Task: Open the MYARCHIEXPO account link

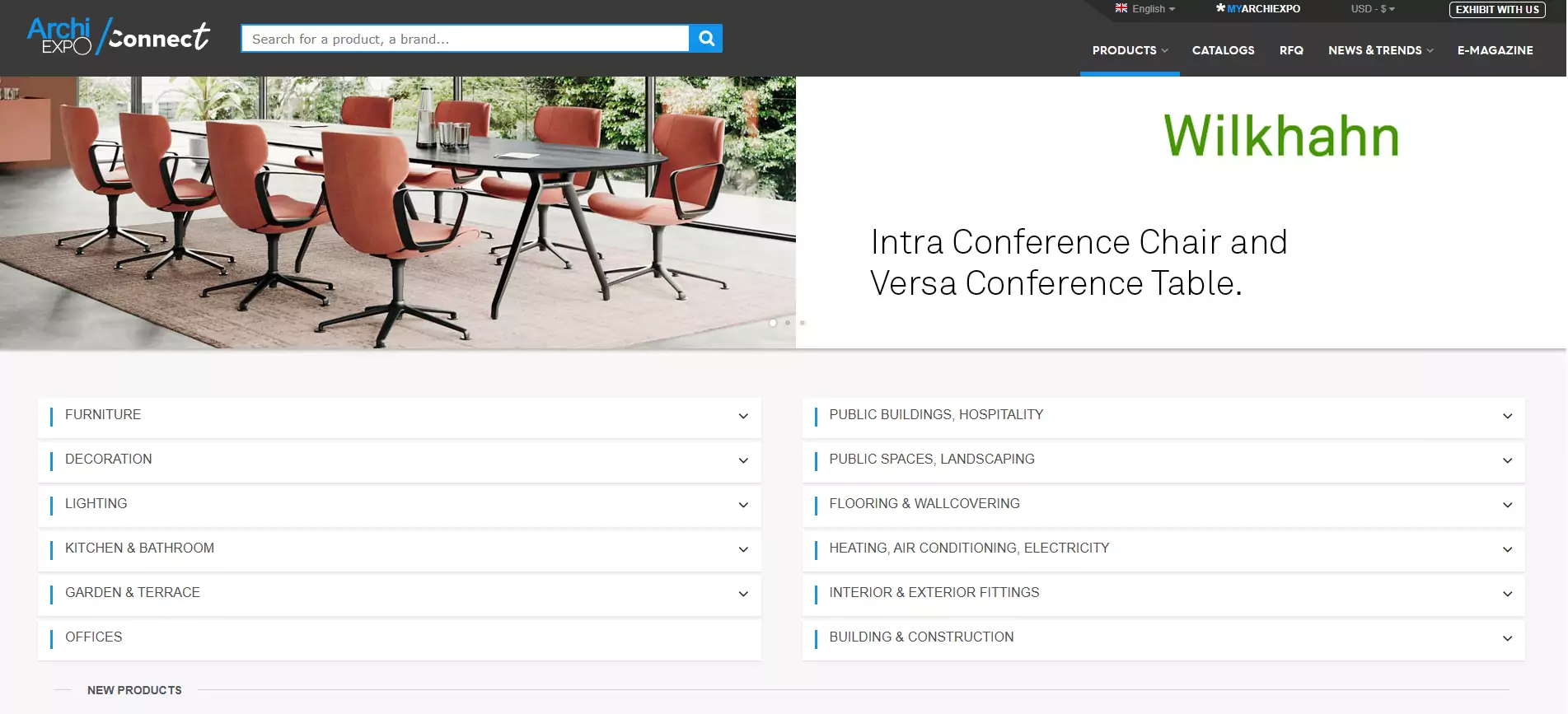Action: (x=1263, y=9)
